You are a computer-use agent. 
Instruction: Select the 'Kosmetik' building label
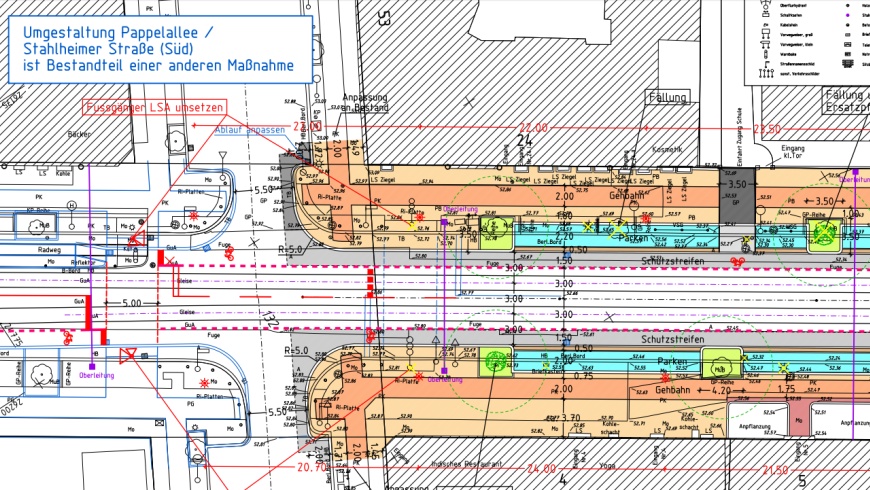click(667, 149)
